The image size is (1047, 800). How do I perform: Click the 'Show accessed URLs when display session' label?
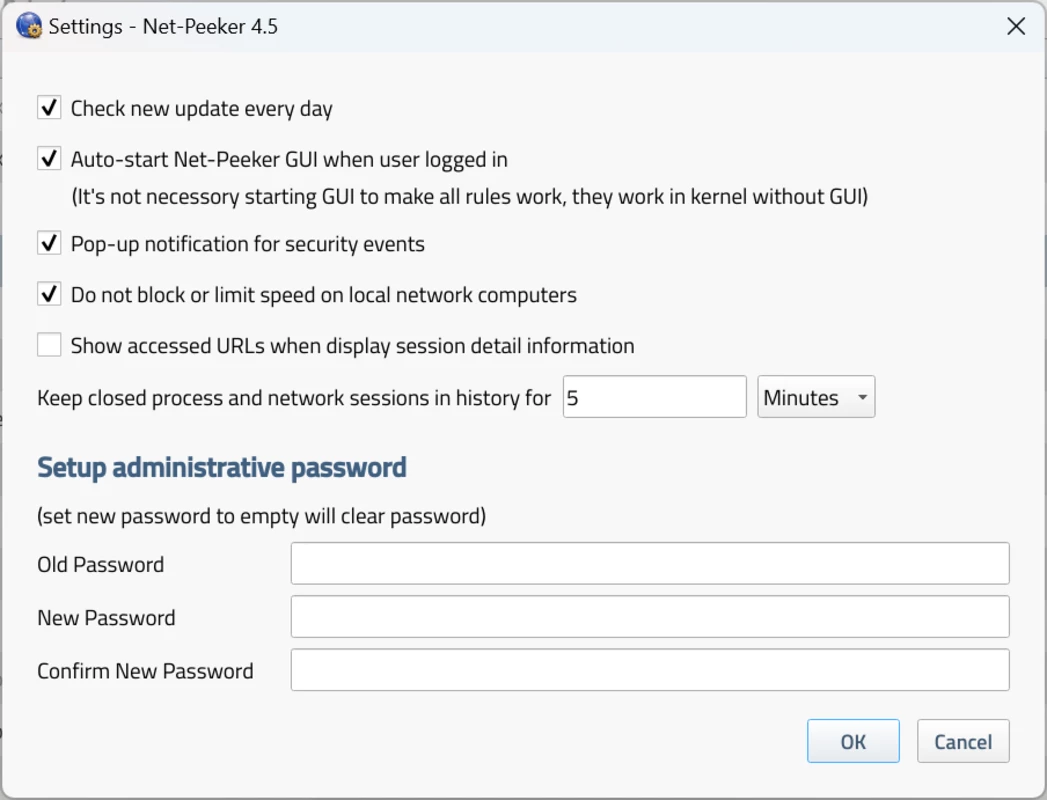click(x=353, y=346)
